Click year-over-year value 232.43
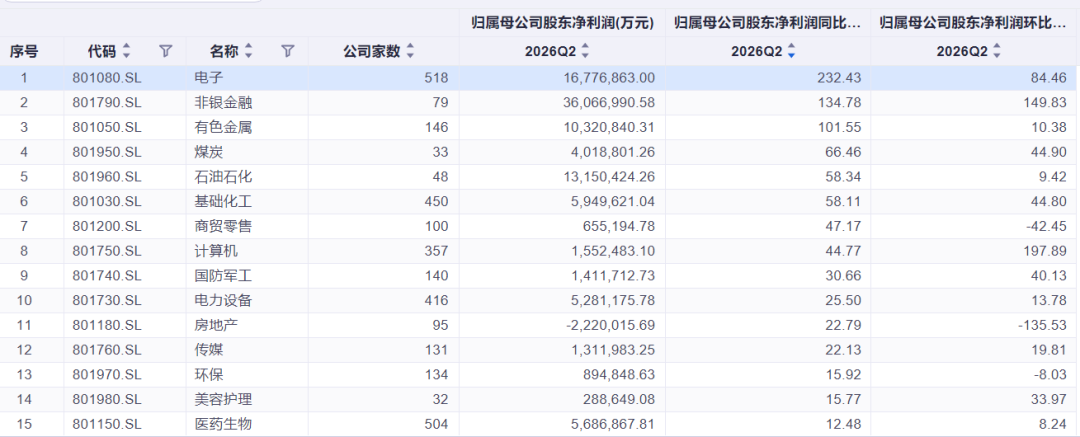Image resolution: width=1080 pixels, height=437 pixels. (840, 78)
